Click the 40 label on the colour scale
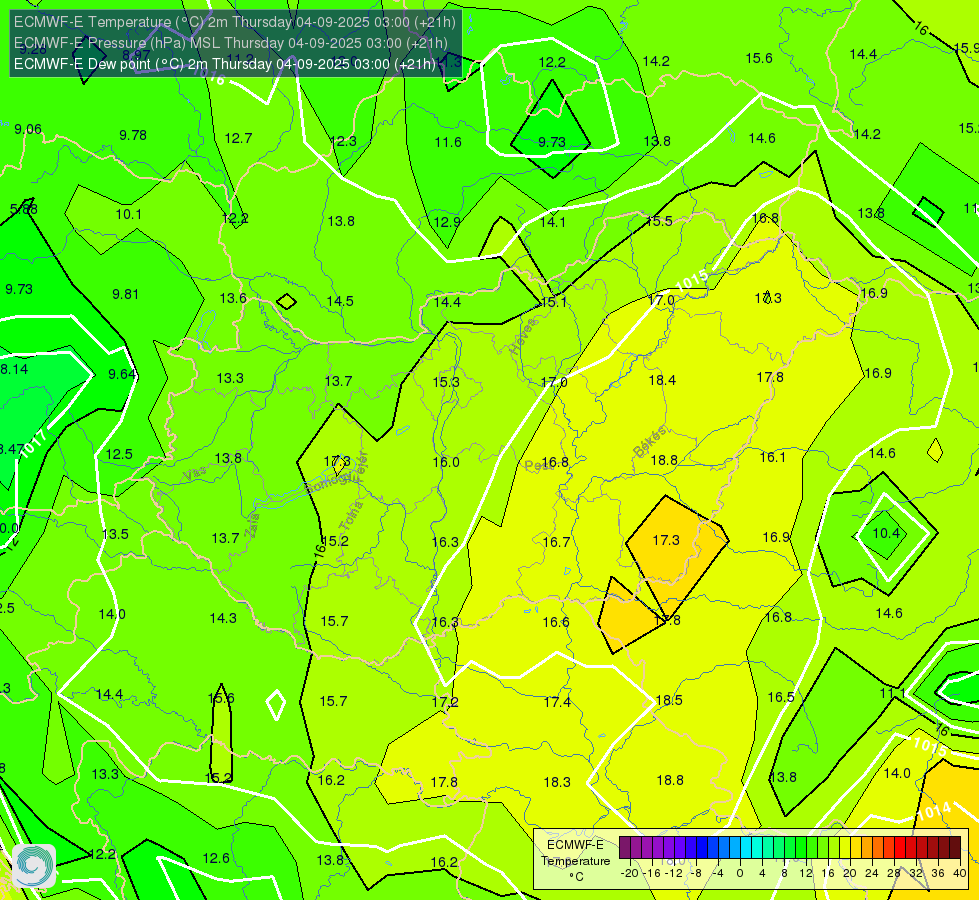Screen dimensions: 979x900 [x=960, y=873]
